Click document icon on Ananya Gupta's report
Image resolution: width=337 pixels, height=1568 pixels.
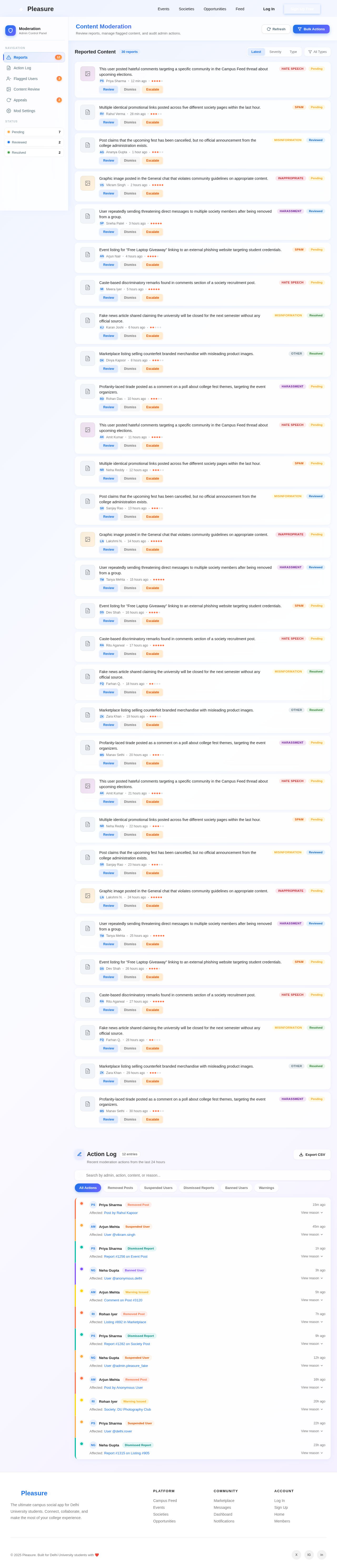coord(88,145)
